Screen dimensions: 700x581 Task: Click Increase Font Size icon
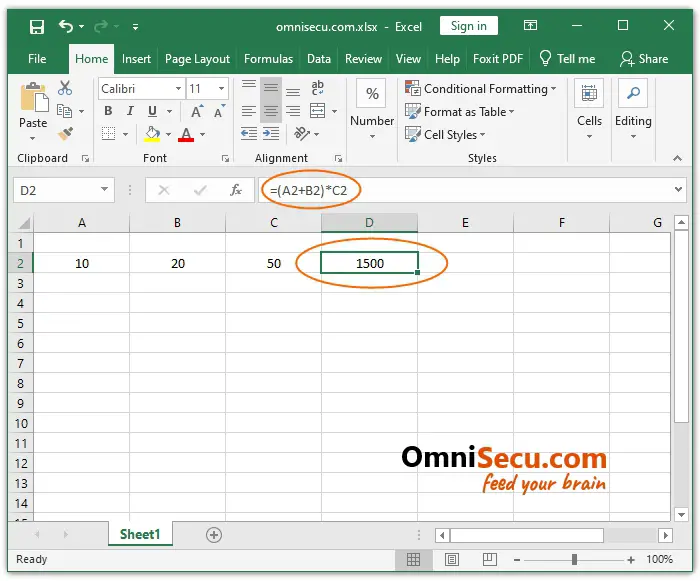[x=197, y=111]
